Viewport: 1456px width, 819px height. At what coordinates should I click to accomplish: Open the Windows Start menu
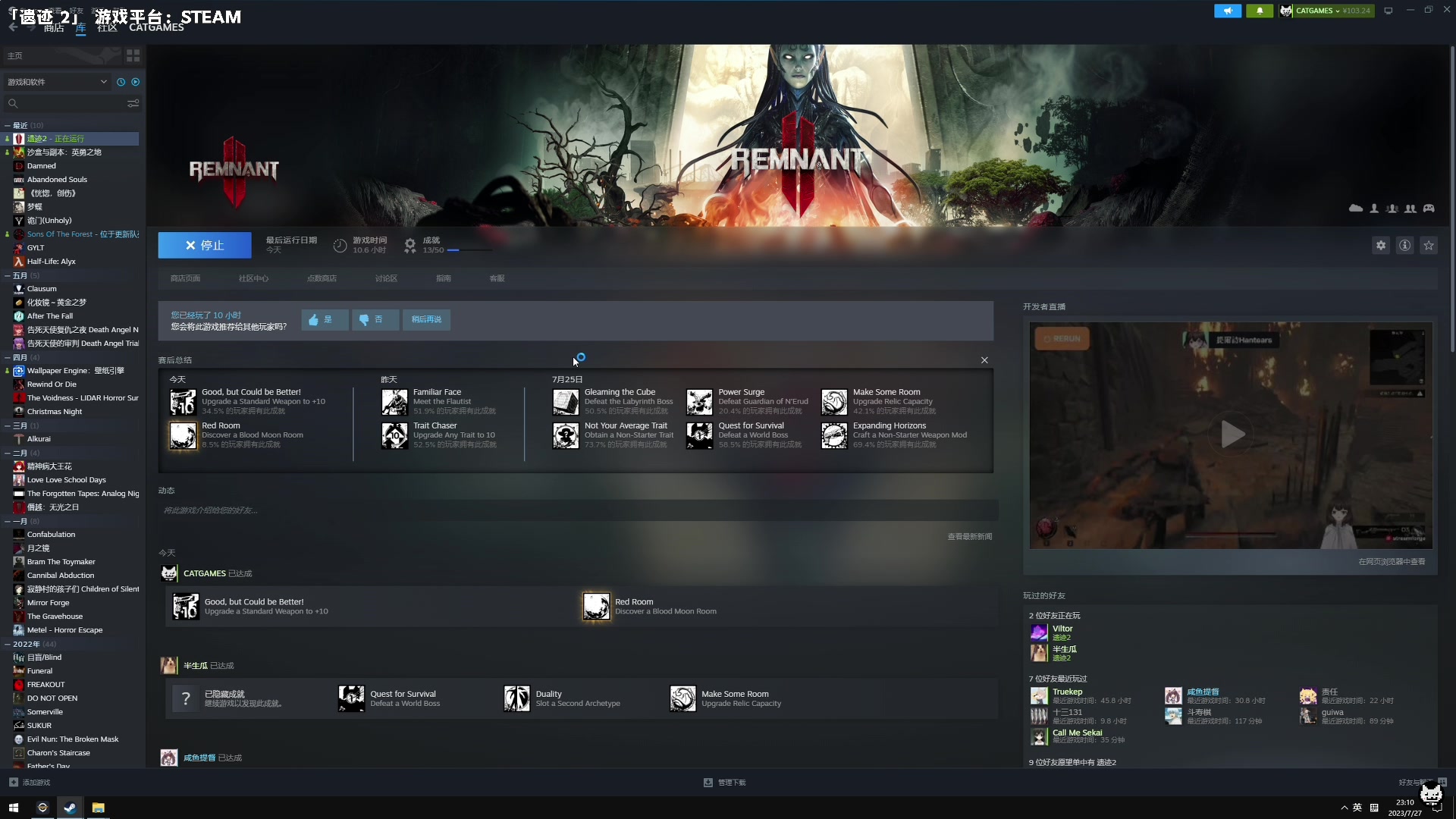point(14,808)
